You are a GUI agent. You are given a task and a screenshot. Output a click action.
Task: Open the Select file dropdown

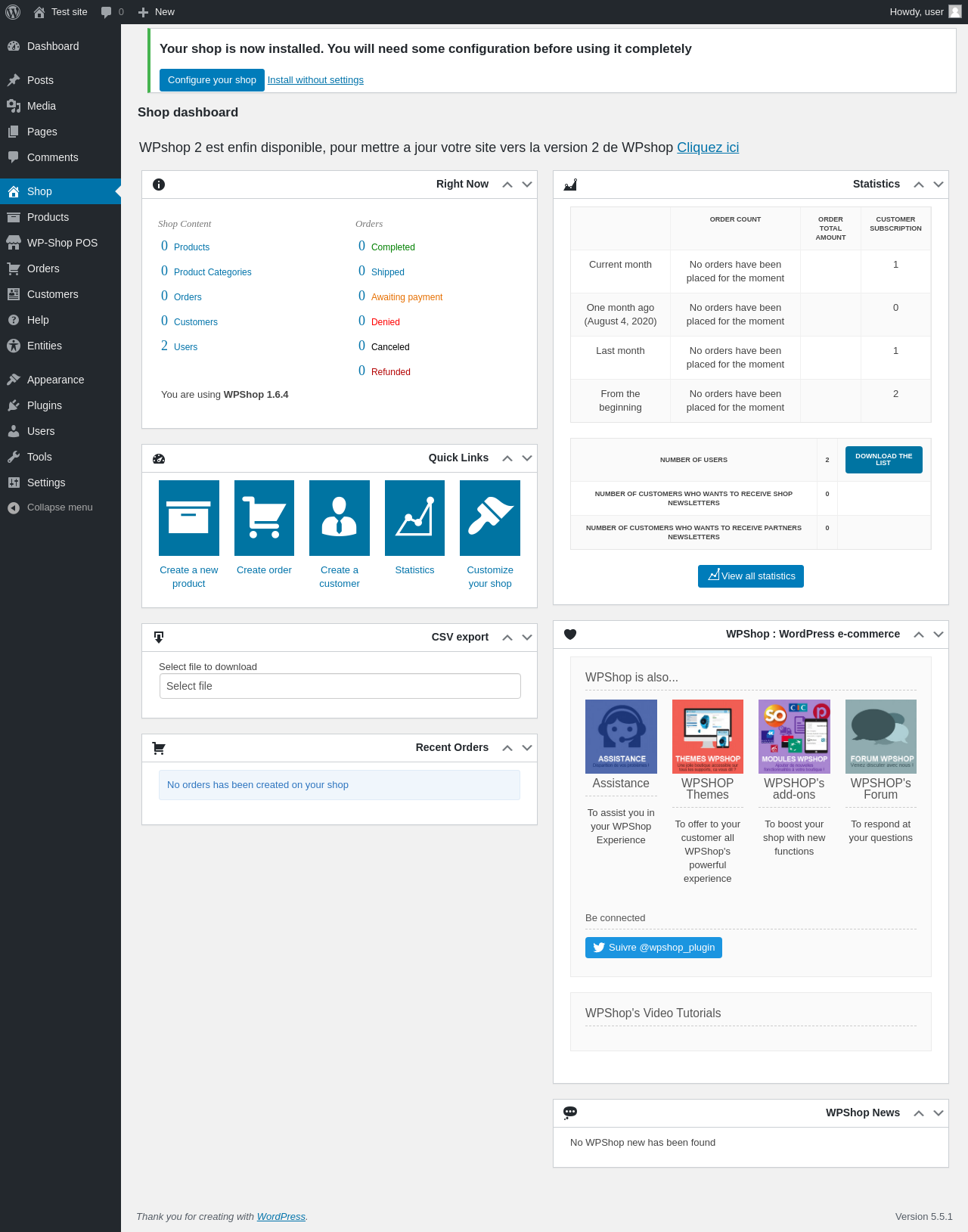point(340,686)
